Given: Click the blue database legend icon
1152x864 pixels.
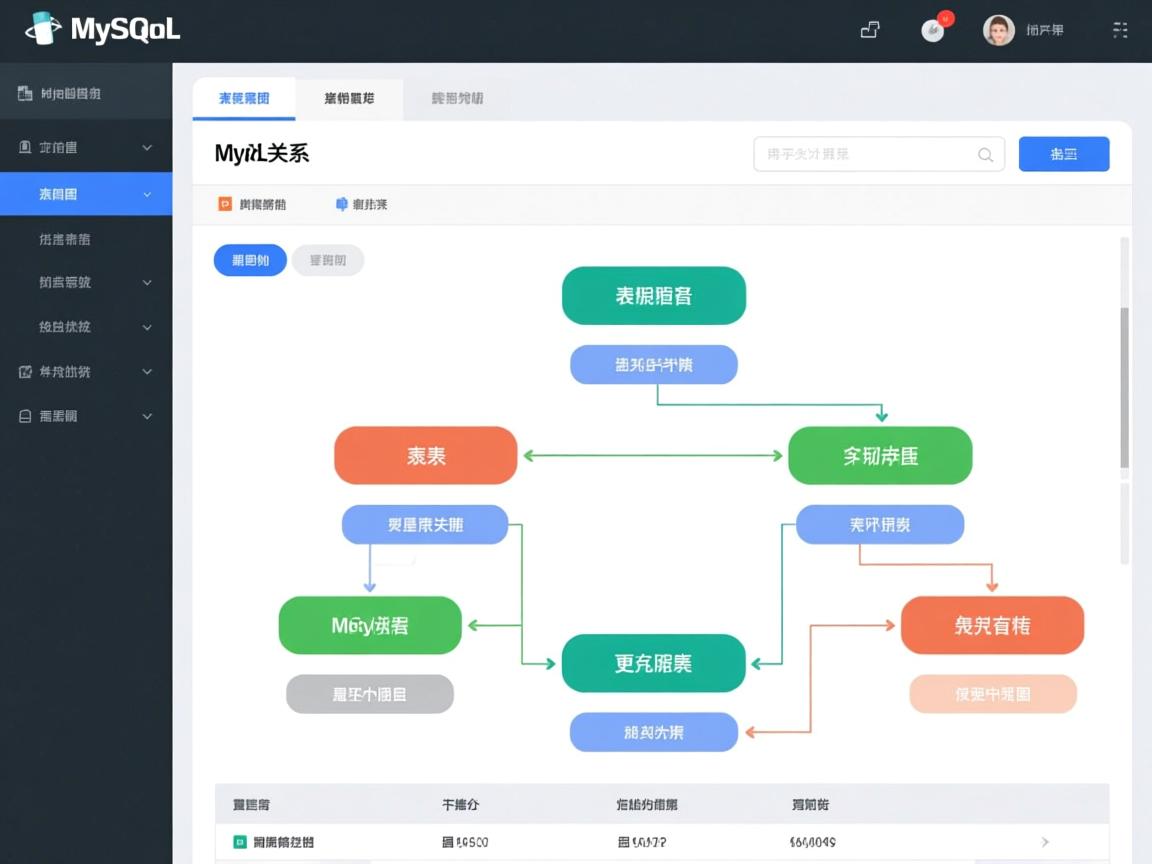Looking at the screenshot, I should pos(340,203).
